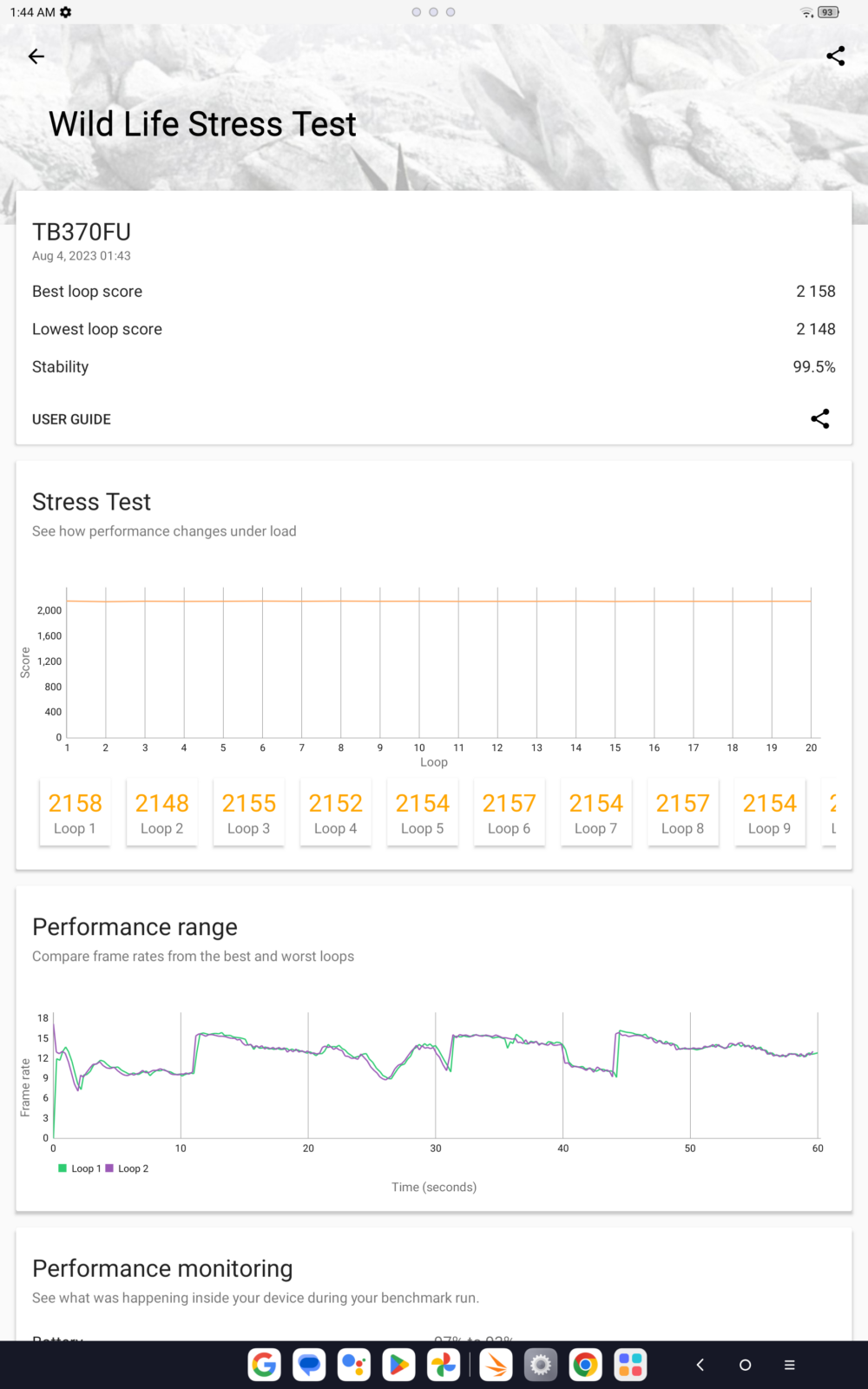
Task: Open the USER GUIDE link
Action: (x=71, y=419)
